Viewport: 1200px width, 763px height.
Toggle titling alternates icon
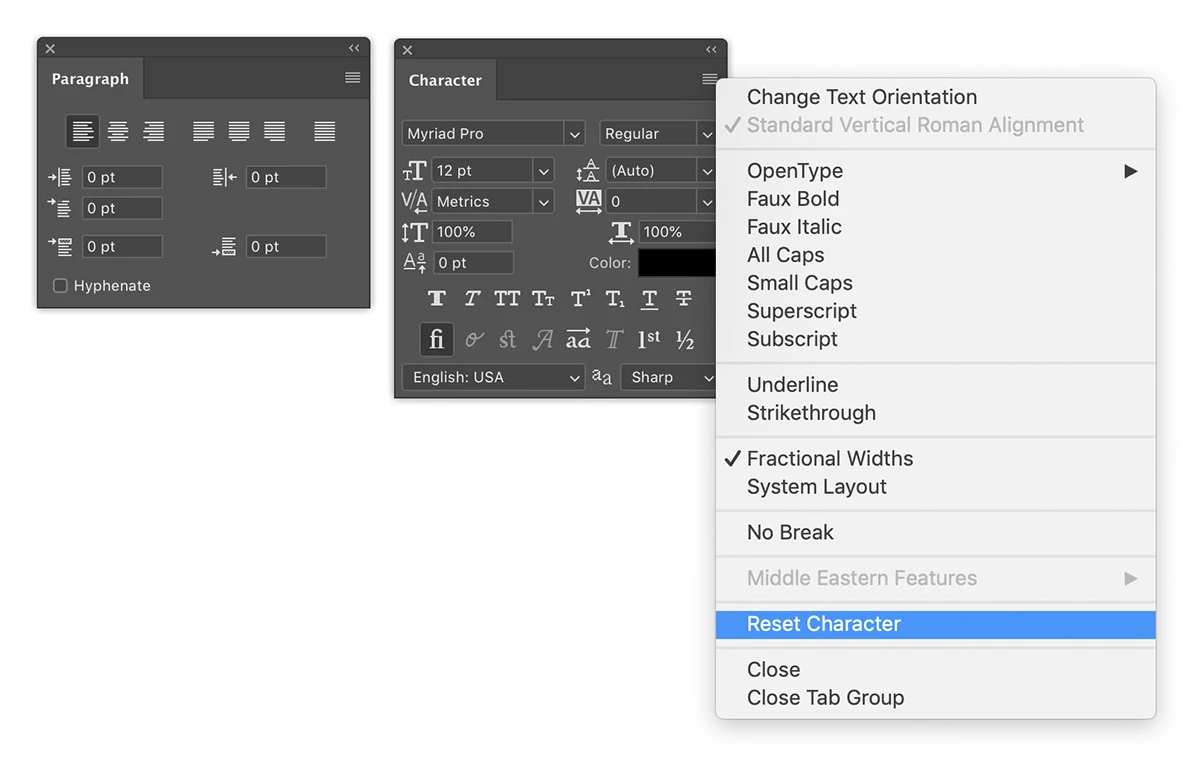[614, 340]
